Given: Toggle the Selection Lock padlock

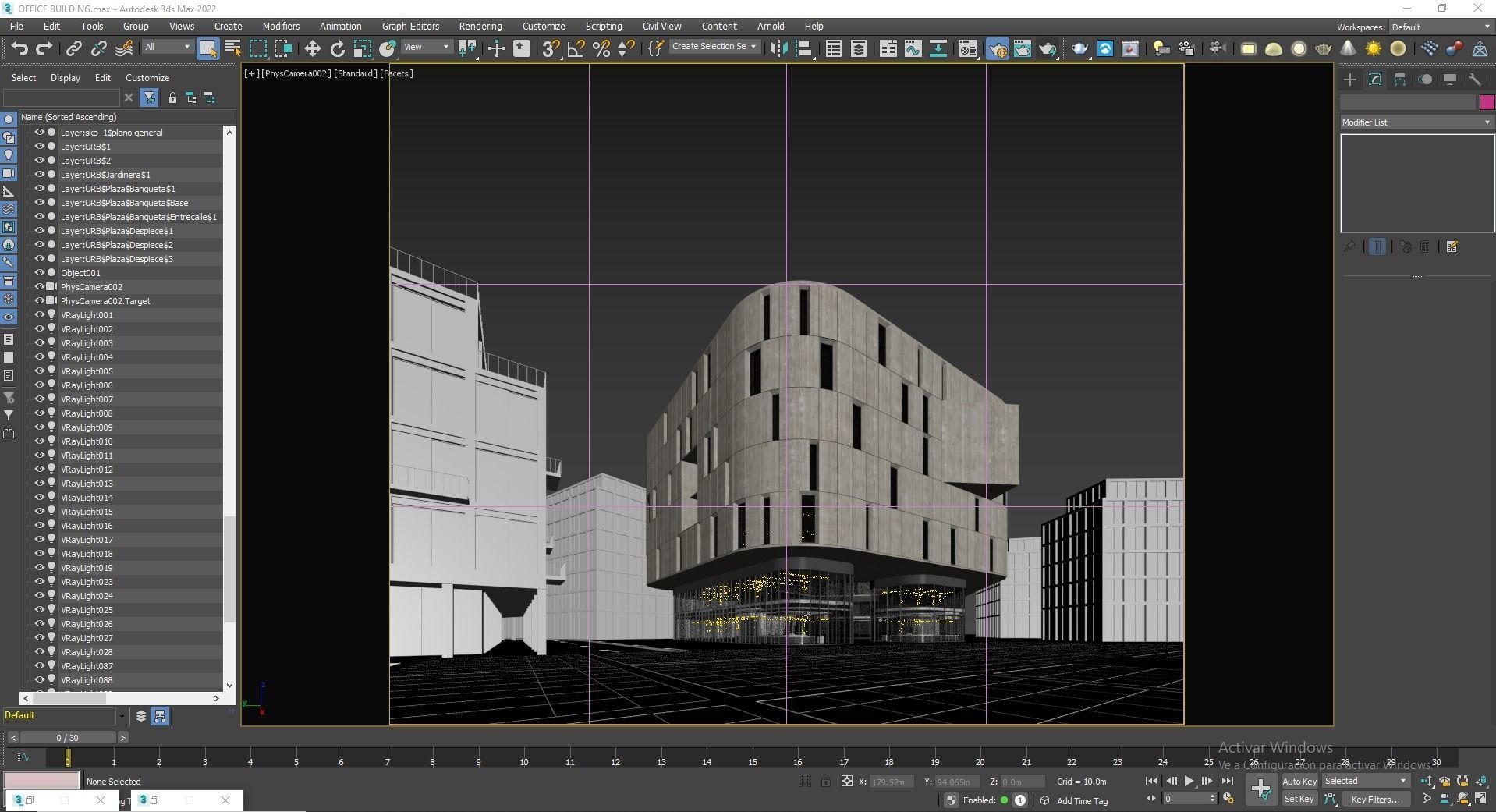Looking at the screenshot, I should click(x=826, y=781).
